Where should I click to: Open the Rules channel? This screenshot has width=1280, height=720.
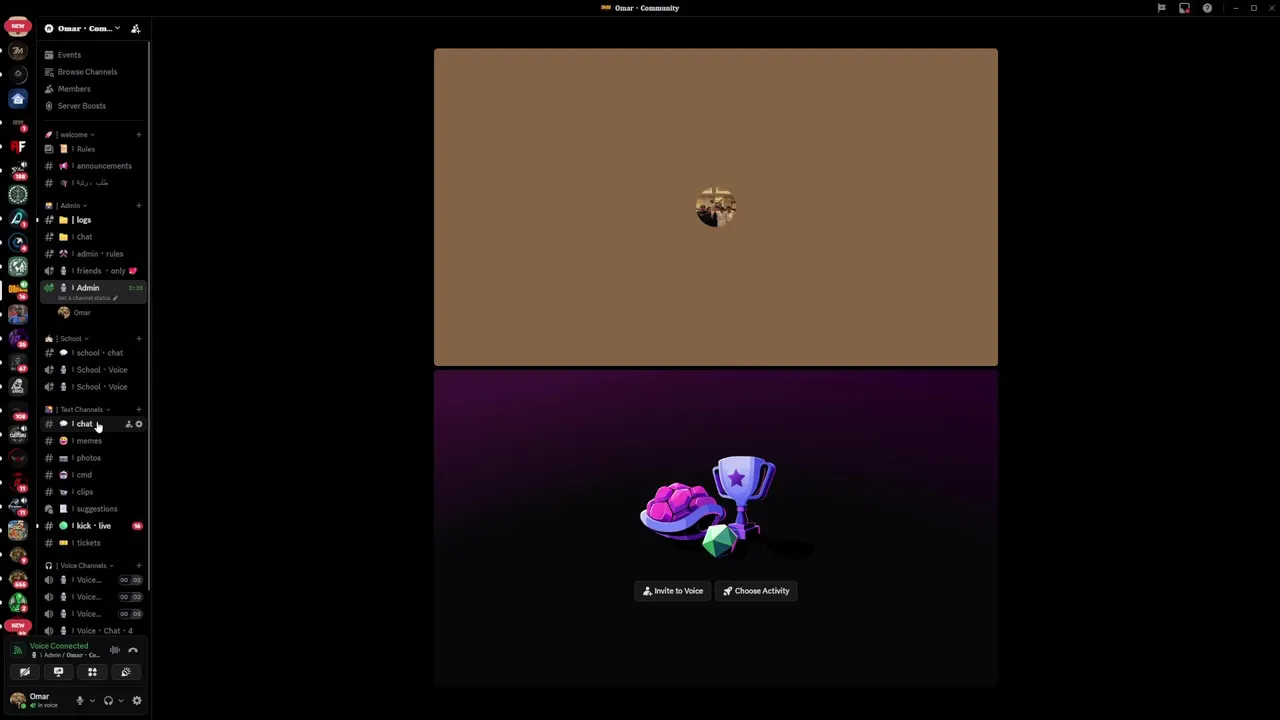pos(94,149)
